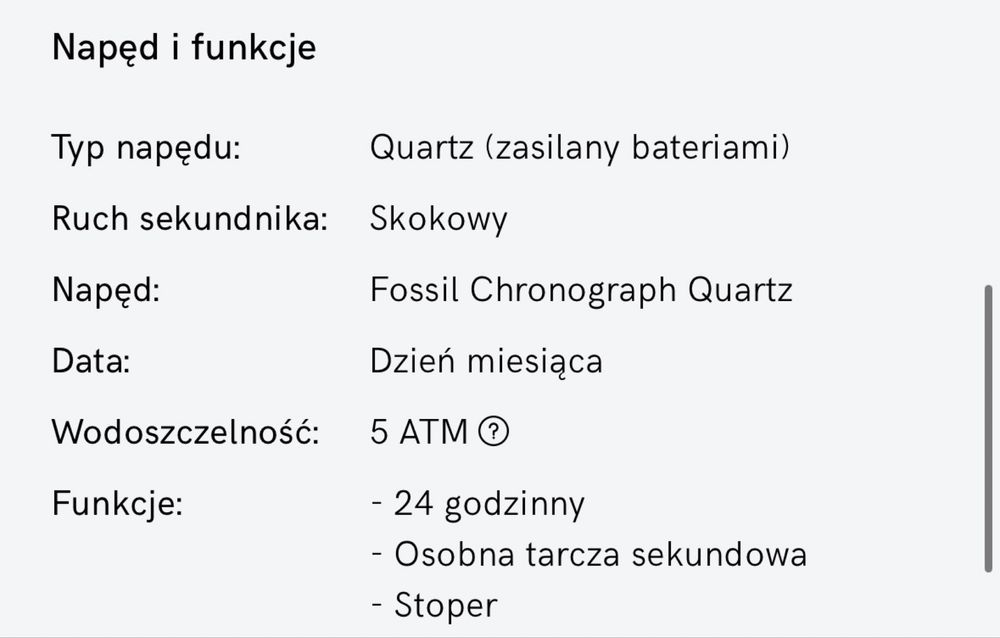Select the 'Data:' label
The height and width of the screenshot is (638, 1000).
coord(91,360)
